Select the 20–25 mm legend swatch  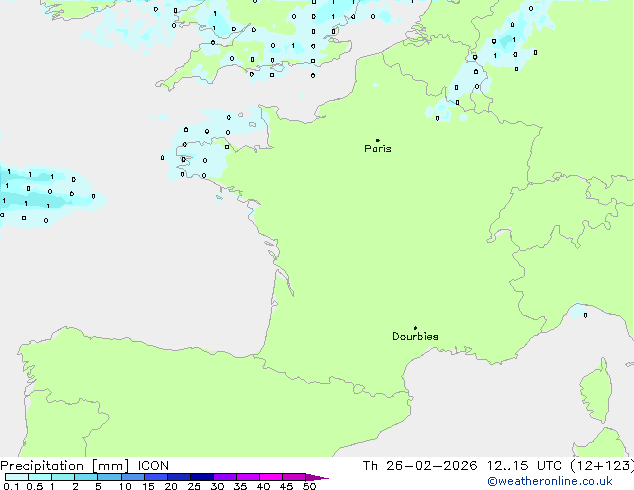pyautogui.click(x=179, y=477)
